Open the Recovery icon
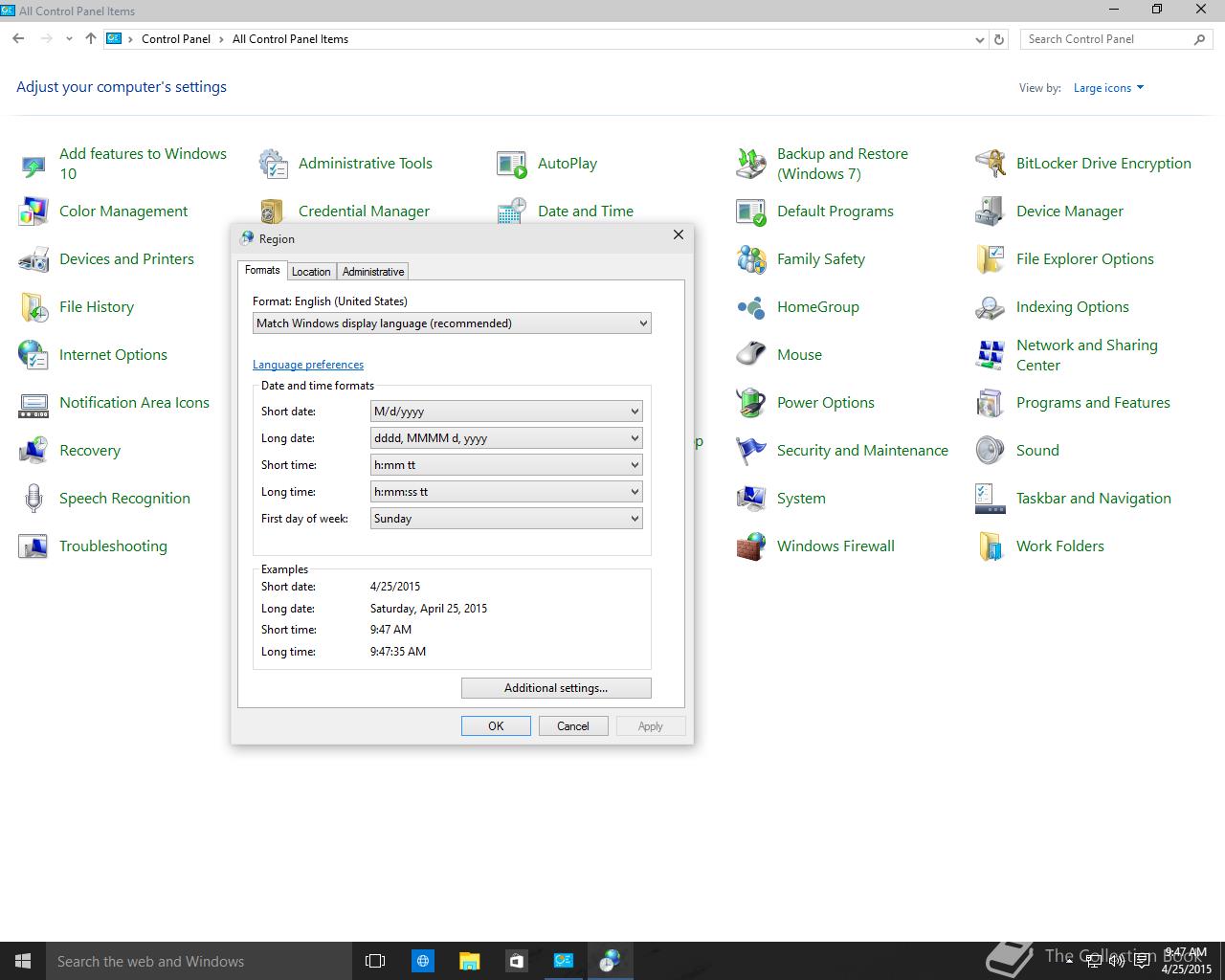 point(33,451)
